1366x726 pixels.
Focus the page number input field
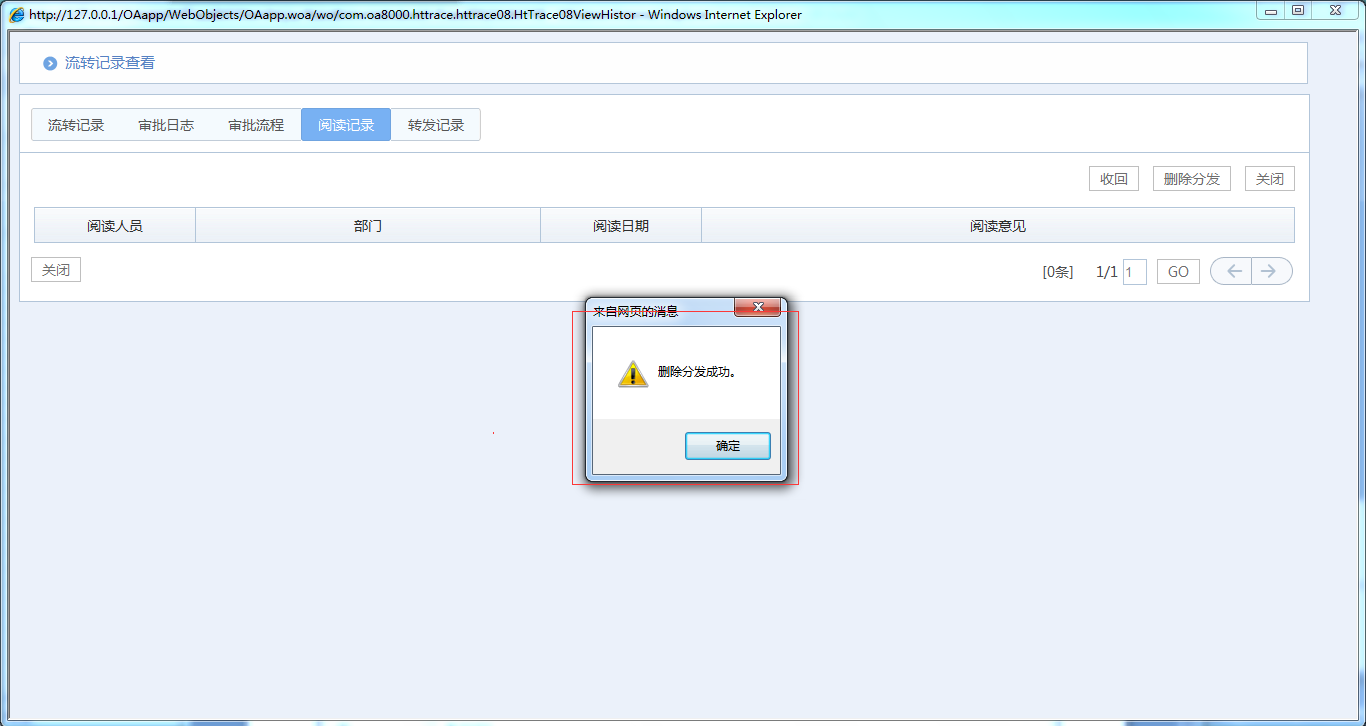[1134, 272]
